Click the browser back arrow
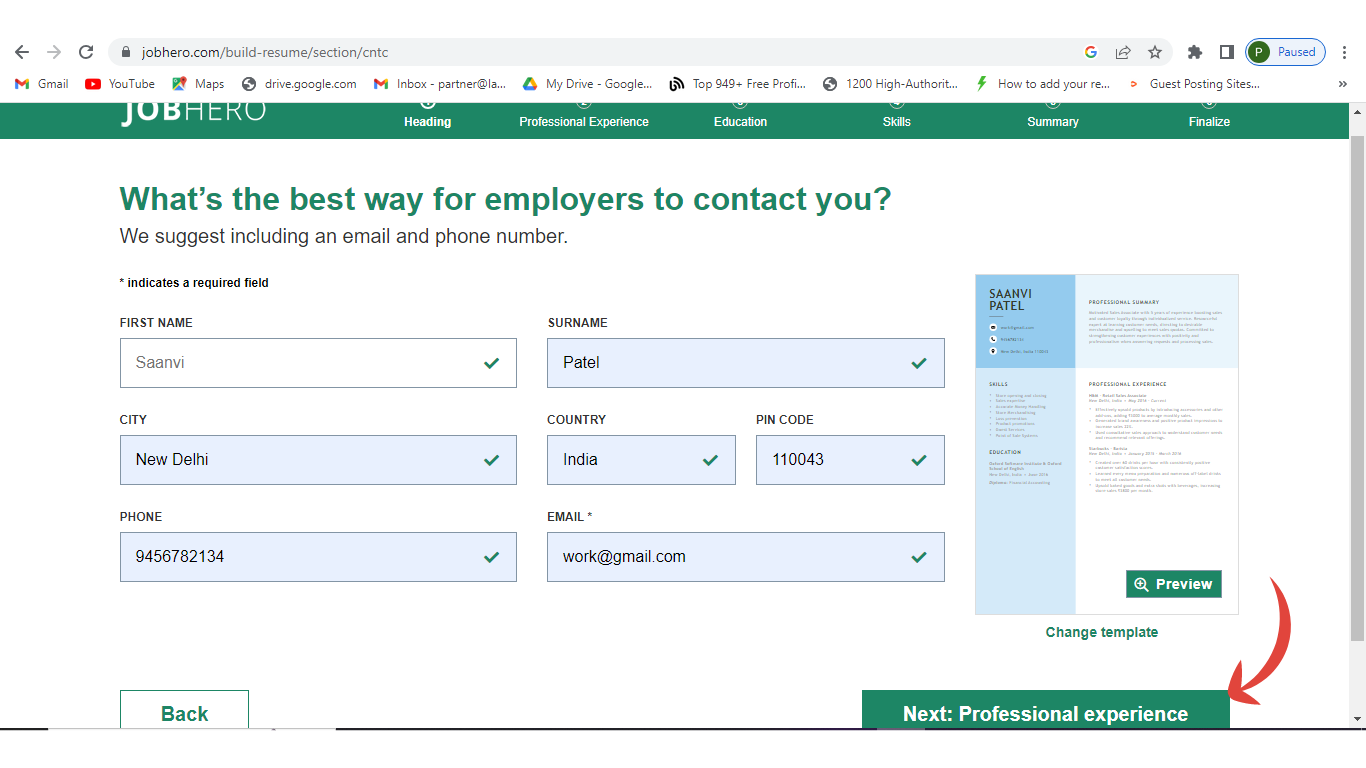Screen dimensions: 1366x768 click(x=22, y=52)
